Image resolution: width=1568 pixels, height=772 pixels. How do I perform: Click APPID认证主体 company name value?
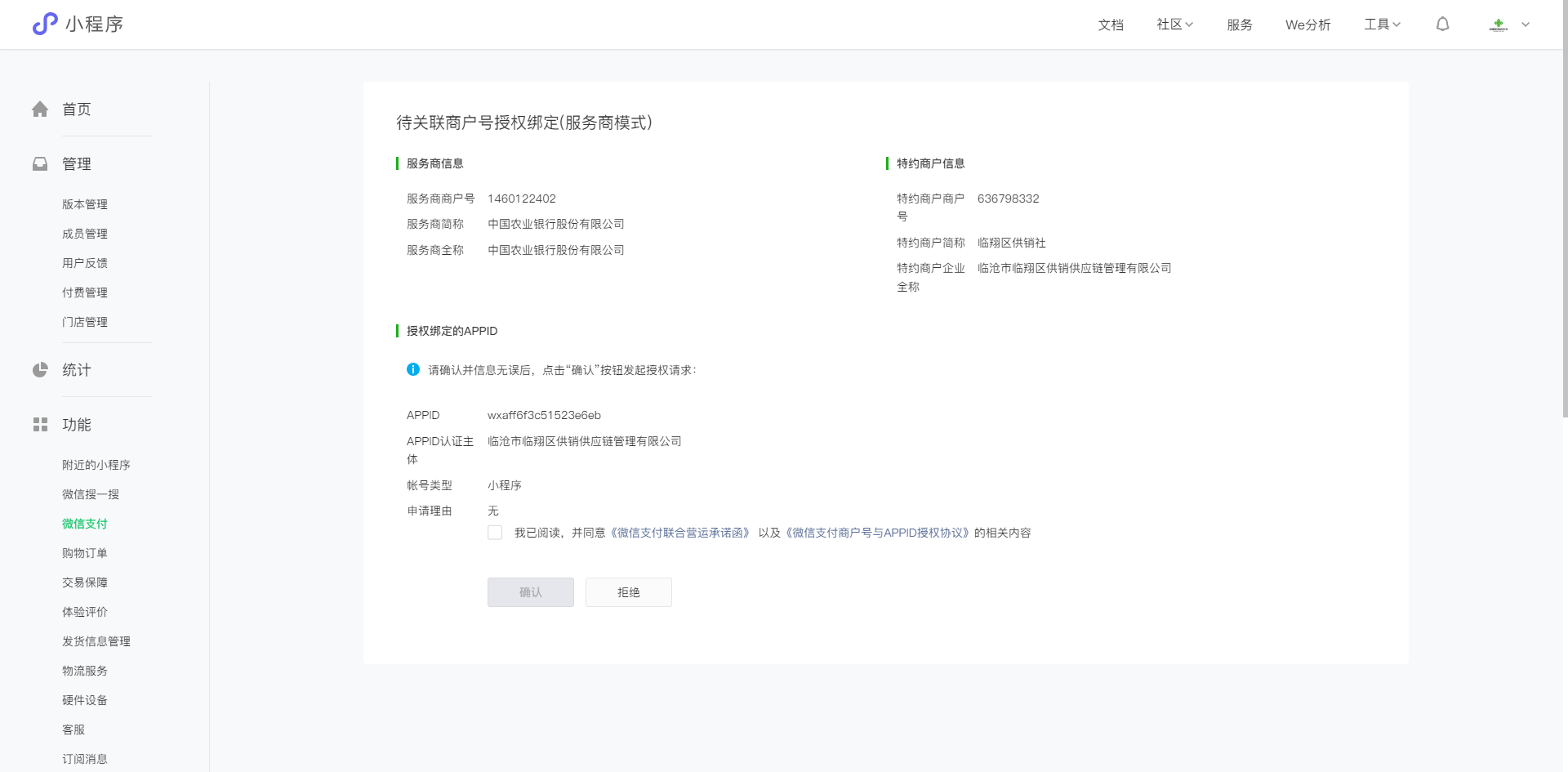[x=585, y=441]
